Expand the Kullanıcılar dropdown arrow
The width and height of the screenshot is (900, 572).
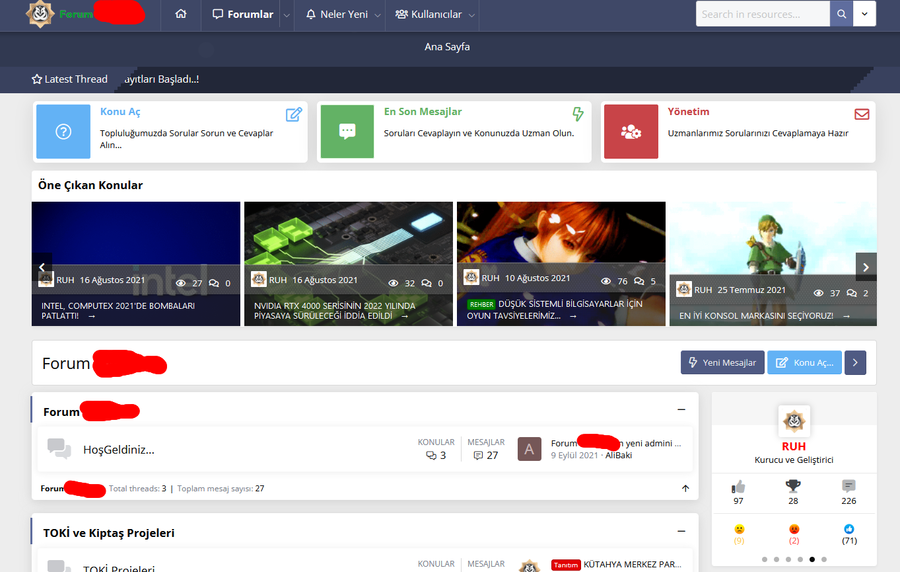pyautogui.click(x=472, y=15)
